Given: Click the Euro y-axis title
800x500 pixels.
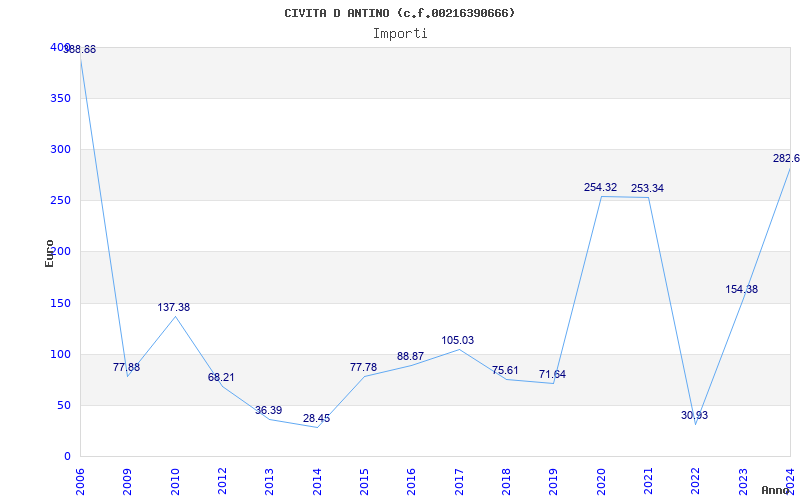Looking at the screenshot, I should point(50,252).
